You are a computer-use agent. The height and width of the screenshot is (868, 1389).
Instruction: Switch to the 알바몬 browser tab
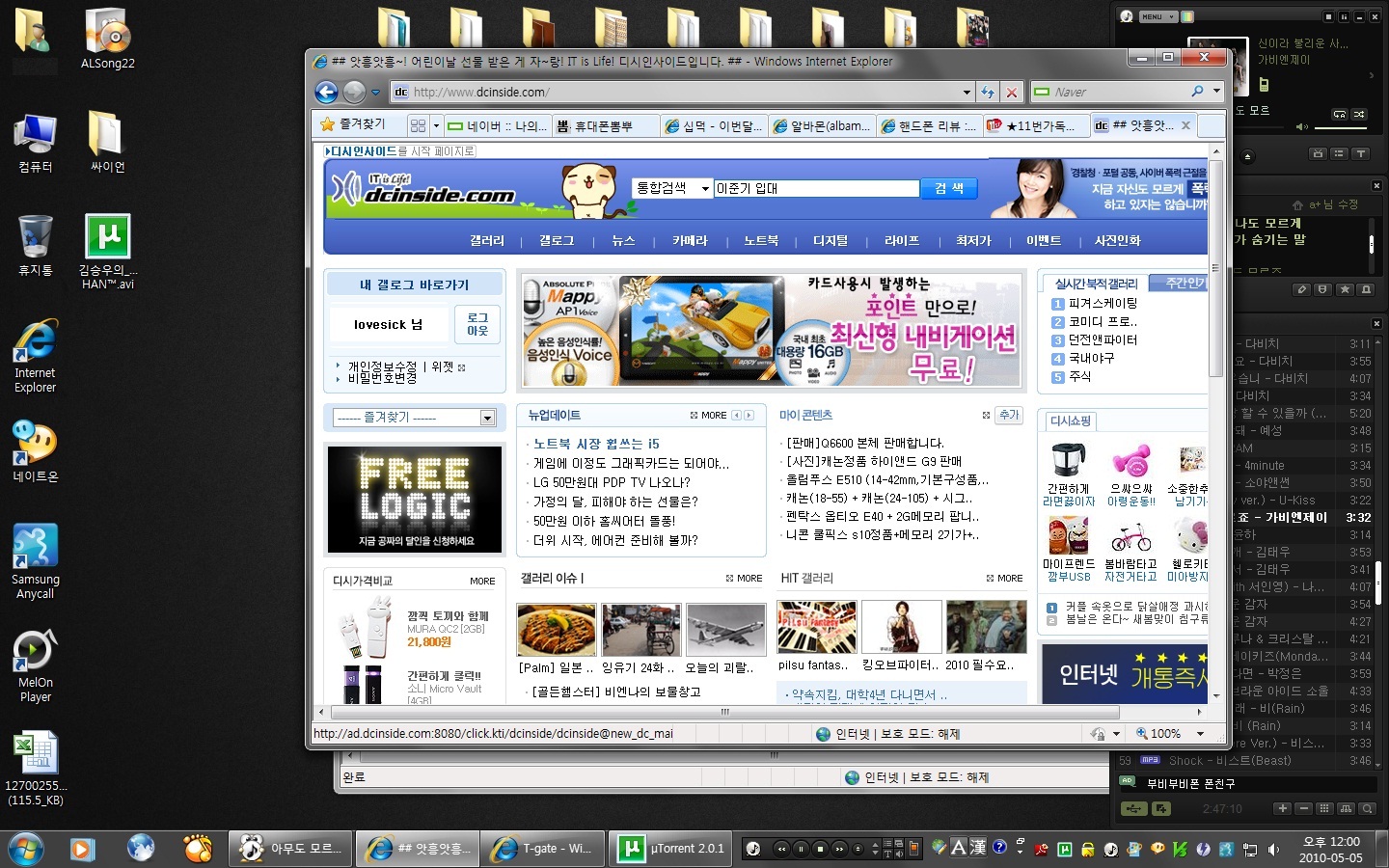tap(823, 125)
